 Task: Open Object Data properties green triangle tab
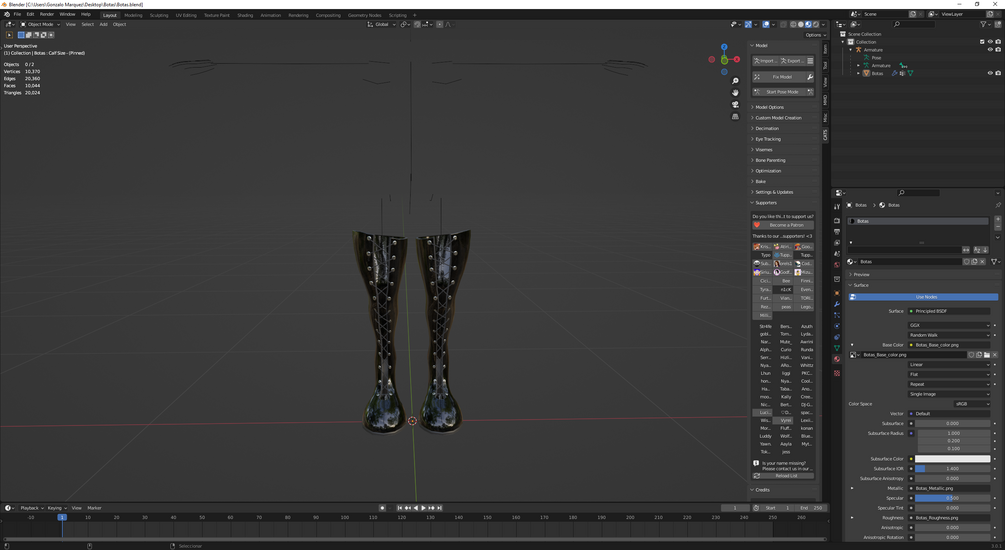point(836,348)
